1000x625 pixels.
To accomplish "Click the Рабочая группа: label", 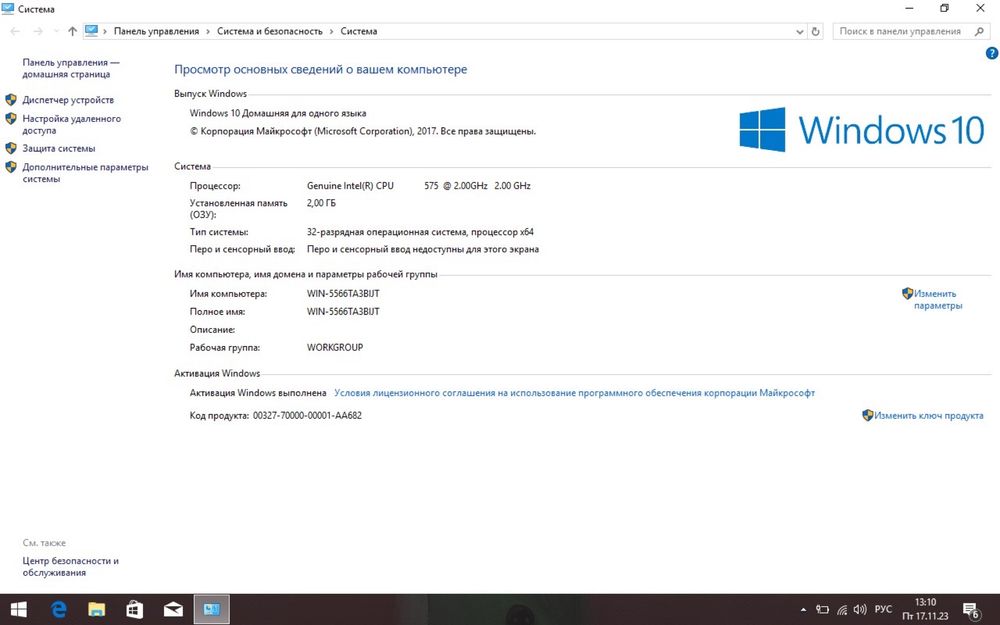I will point(224,348).
